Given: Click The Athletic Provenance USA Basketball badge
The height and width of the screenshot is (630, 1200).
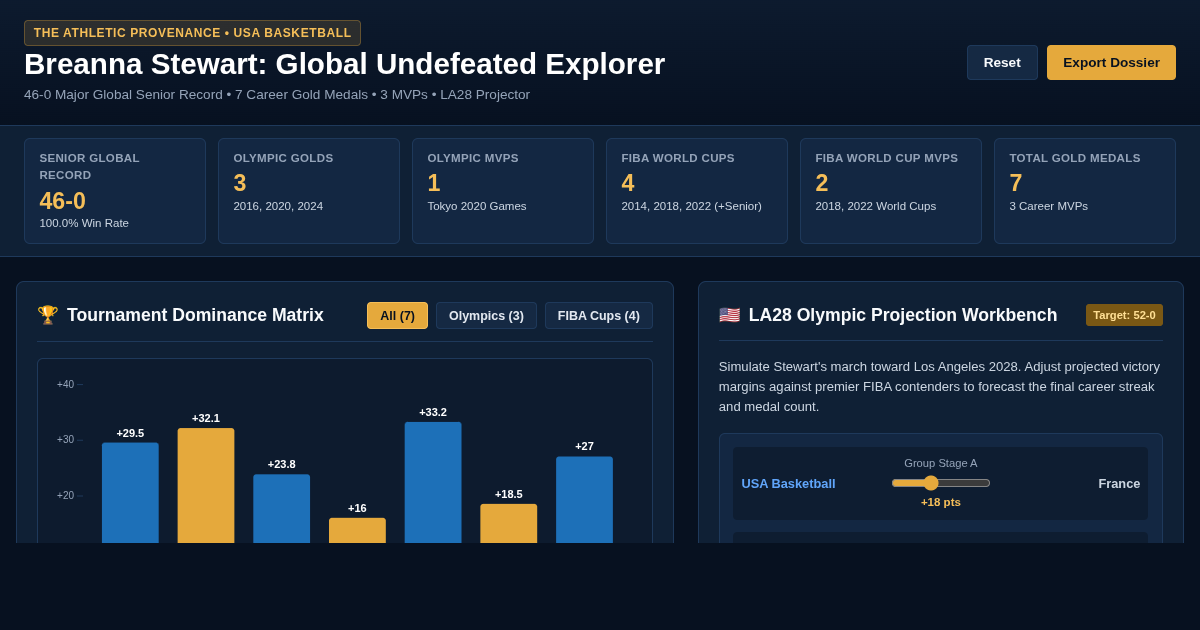Looking at the screenshot, I should pyautogui.click(x=192, y=33).
